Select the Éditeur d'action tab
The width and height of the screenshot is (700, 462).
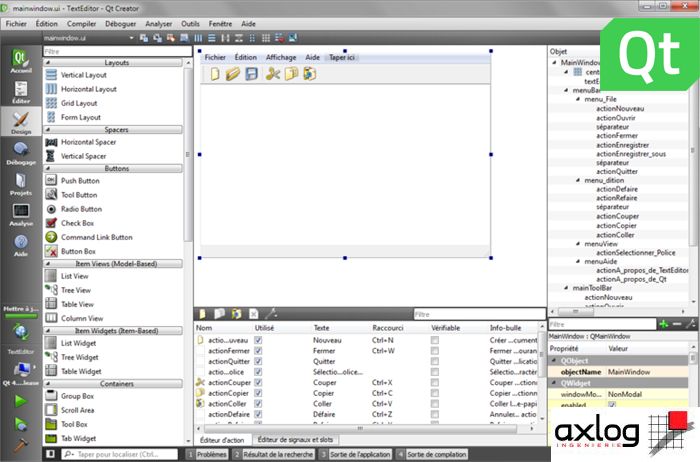[x=222, y=440]
